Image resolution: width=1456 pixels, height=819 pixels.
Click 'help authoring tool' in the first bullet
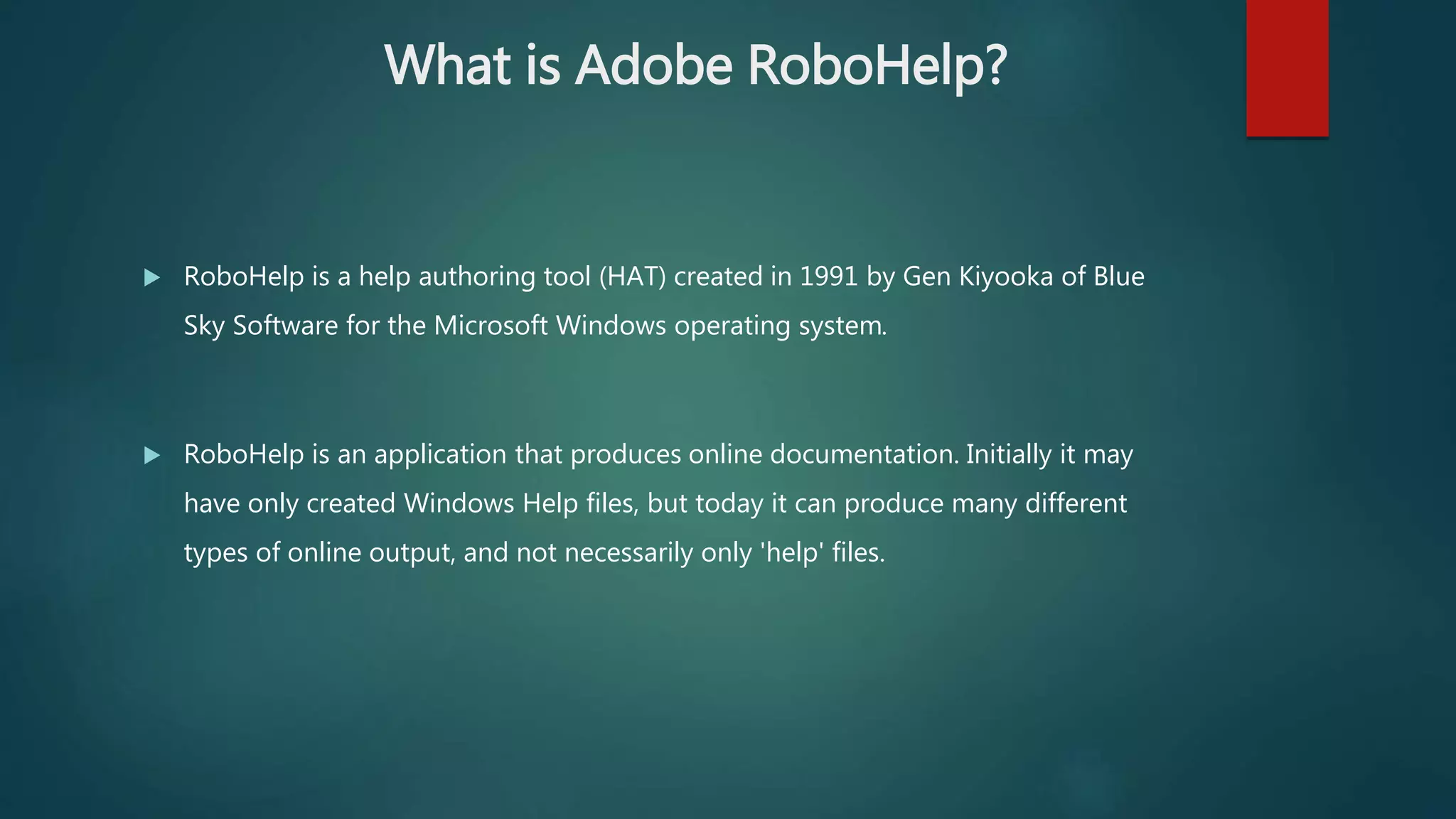click(474, 277)
